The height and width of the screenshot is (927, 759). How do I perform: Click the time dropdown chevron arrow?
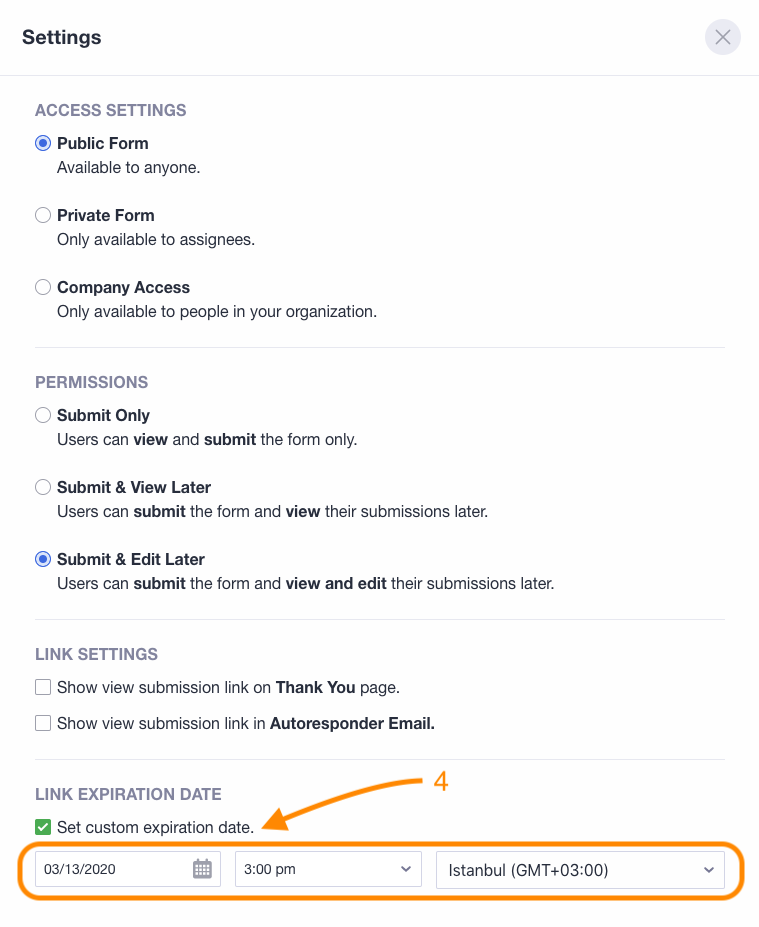405,869
